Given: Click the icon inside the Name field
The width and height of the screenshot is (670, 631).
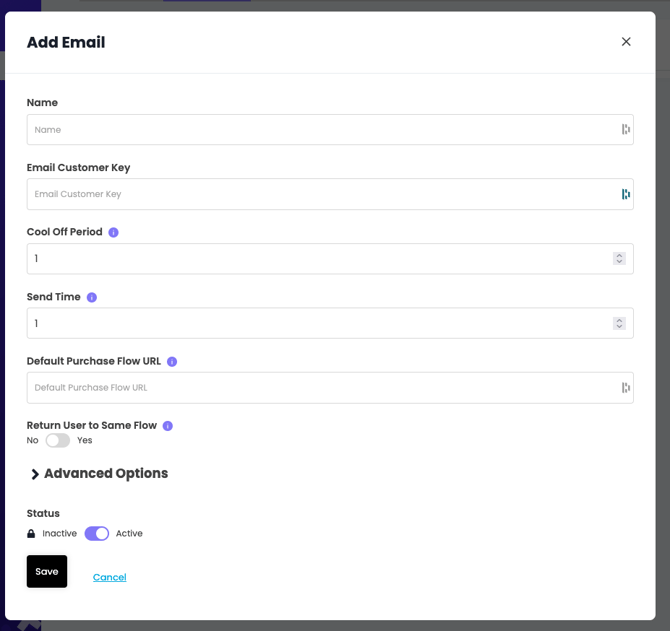Looking at the screenshot, I should click(625, 130).
